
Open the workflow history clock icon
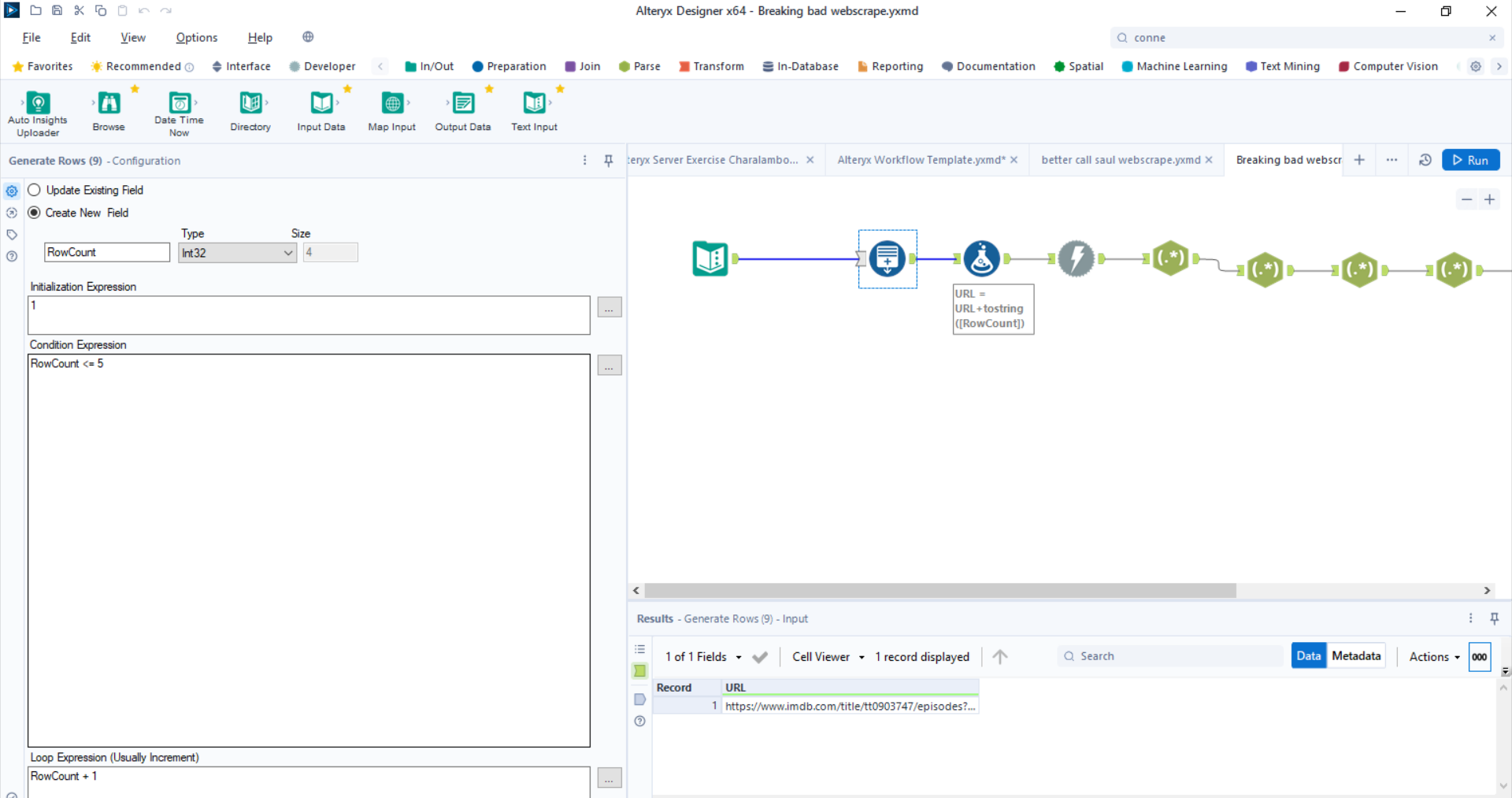1425,160
